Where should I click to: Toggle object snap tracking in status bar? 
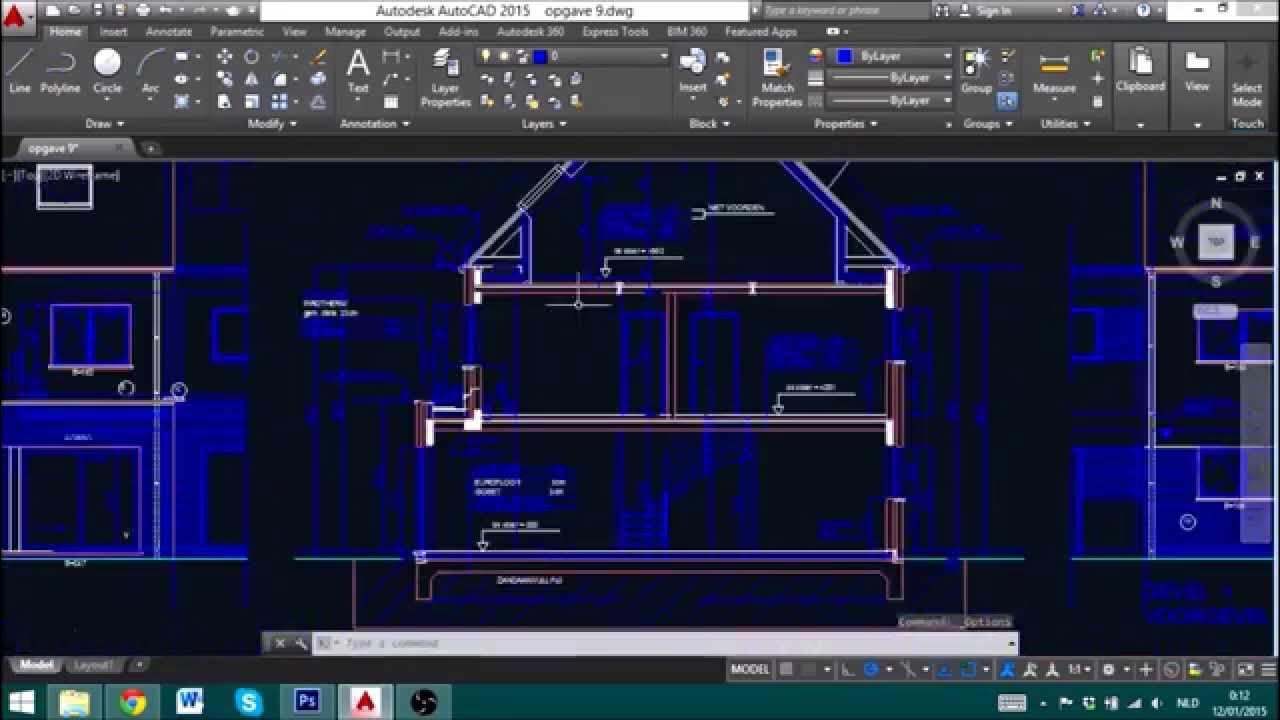tap(943, 669)
